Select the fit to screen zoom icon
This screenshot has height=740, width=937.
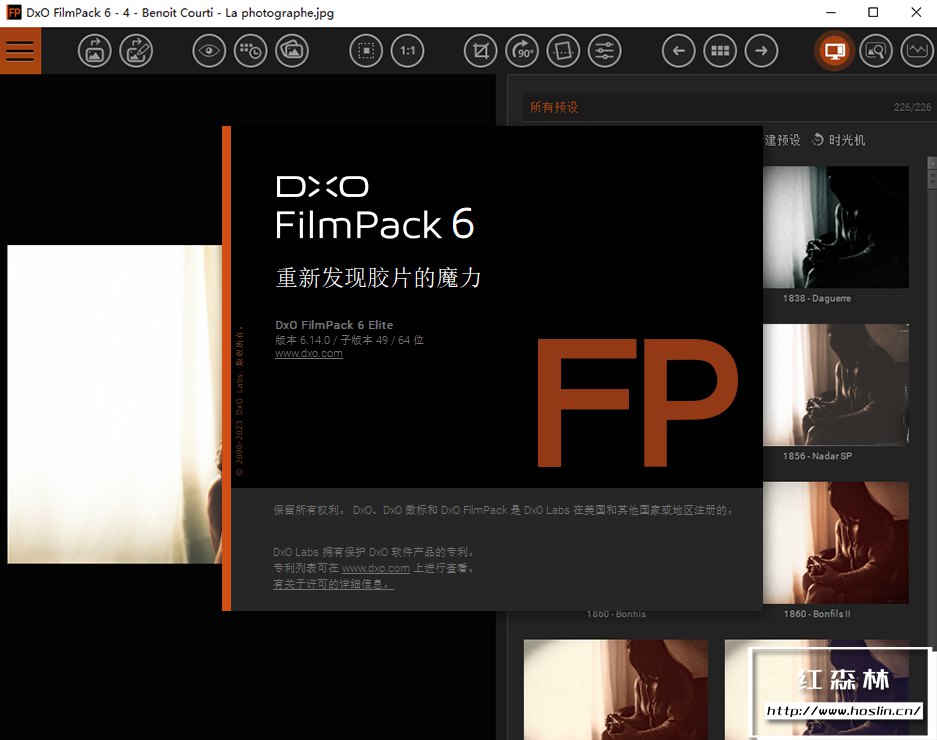tap(366, 51)
